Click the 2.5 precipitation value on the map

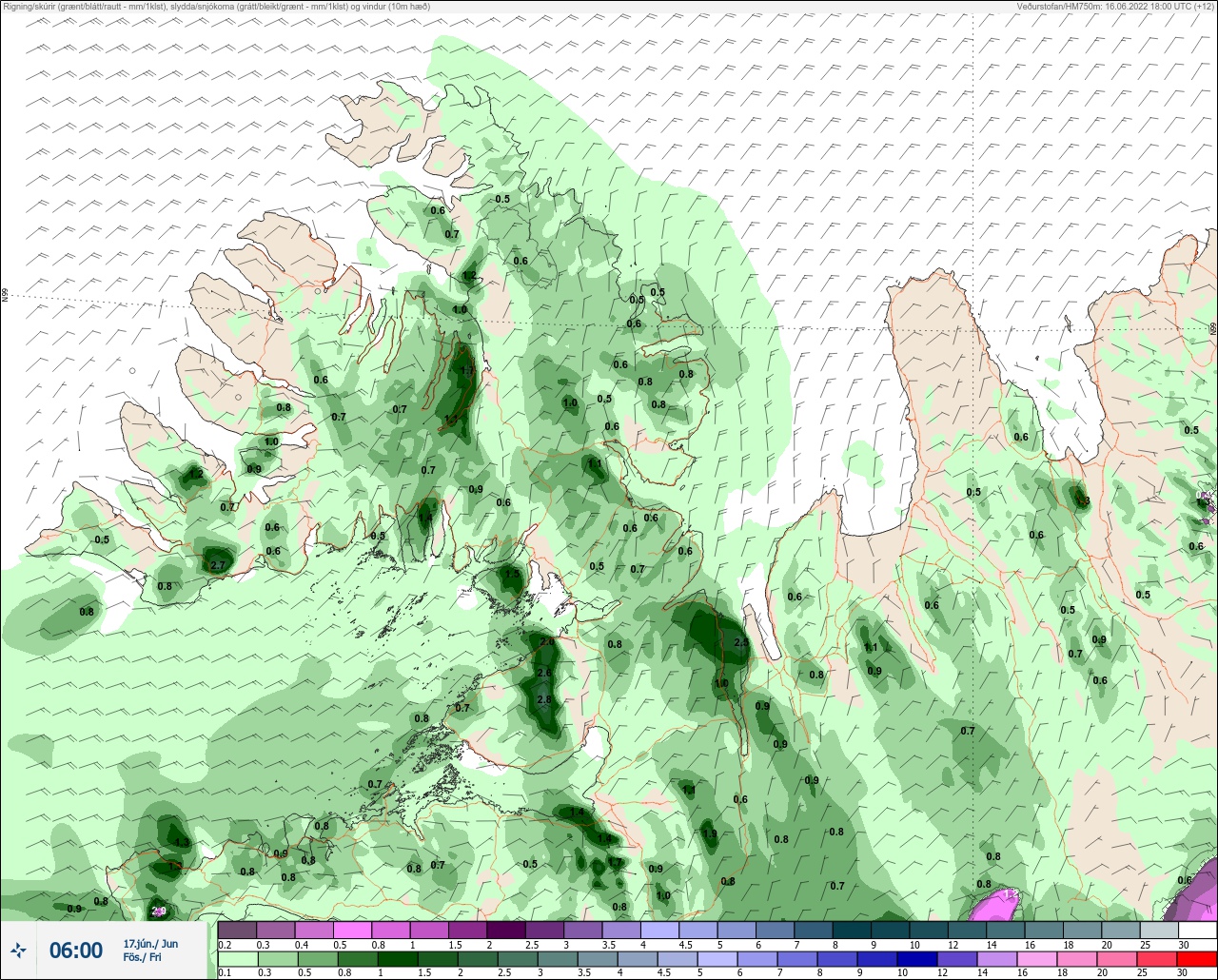(x=742, y=642)
